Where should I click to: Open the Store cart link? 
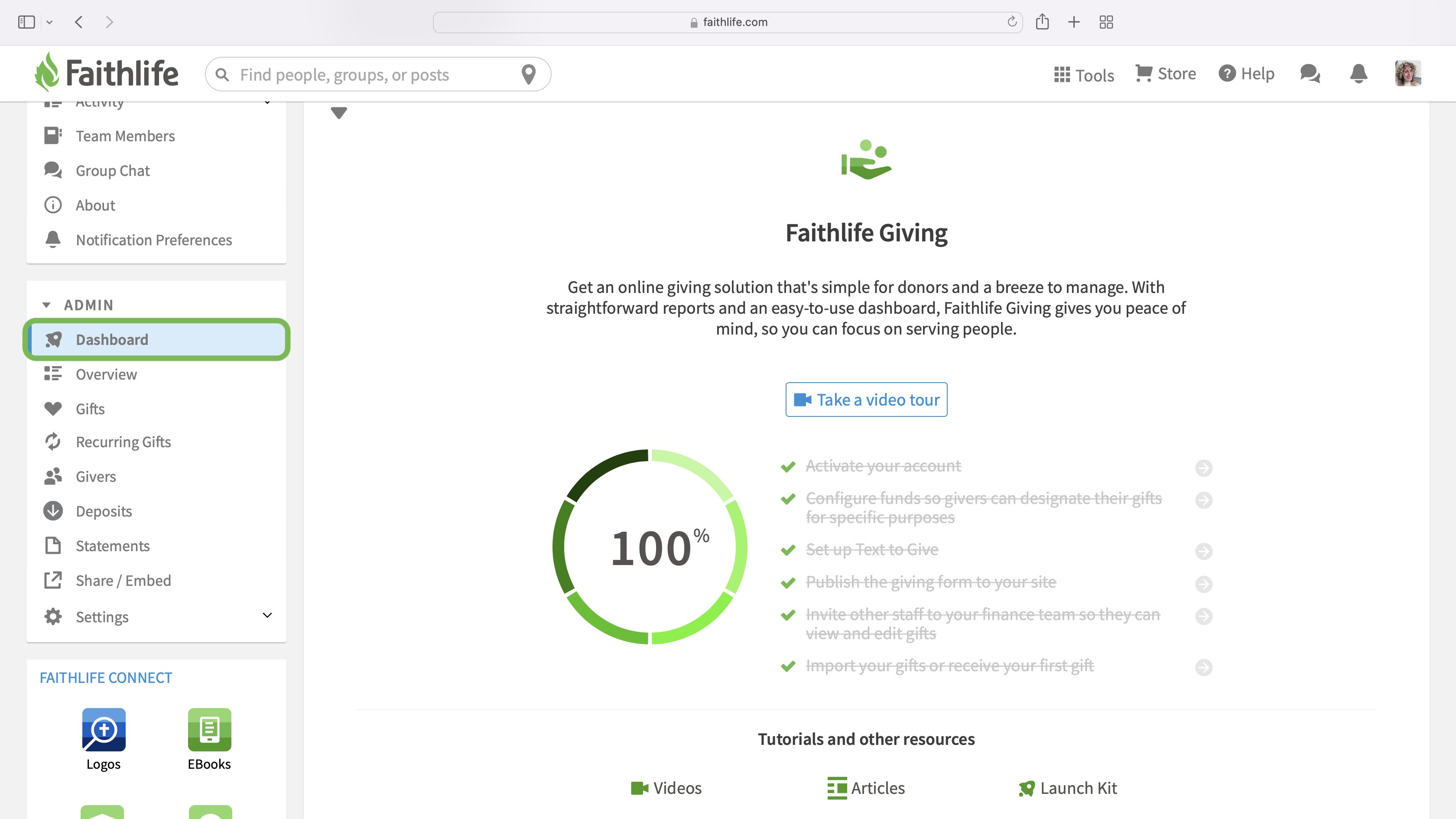[x=1166, y=74]
